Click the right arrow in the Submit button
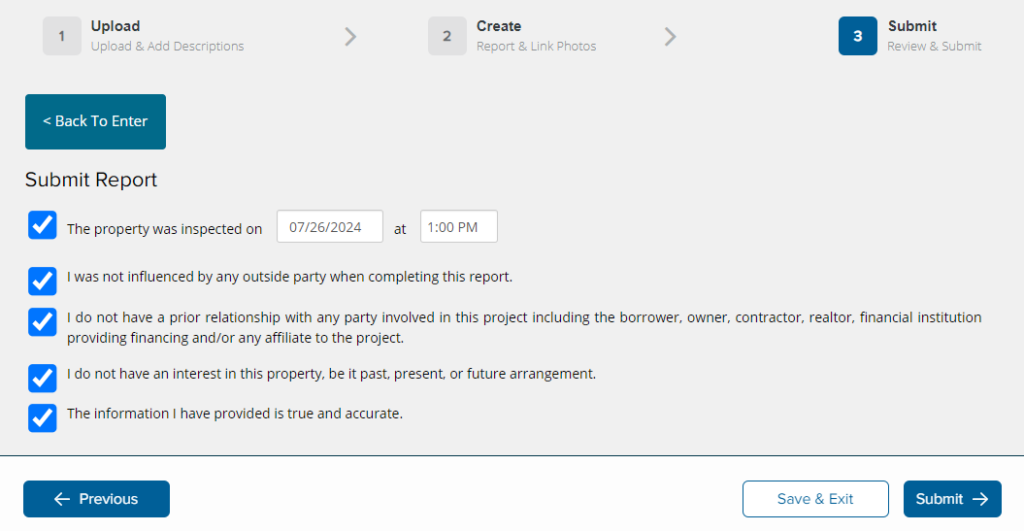Screen dimensions: 1024x531 980,499
